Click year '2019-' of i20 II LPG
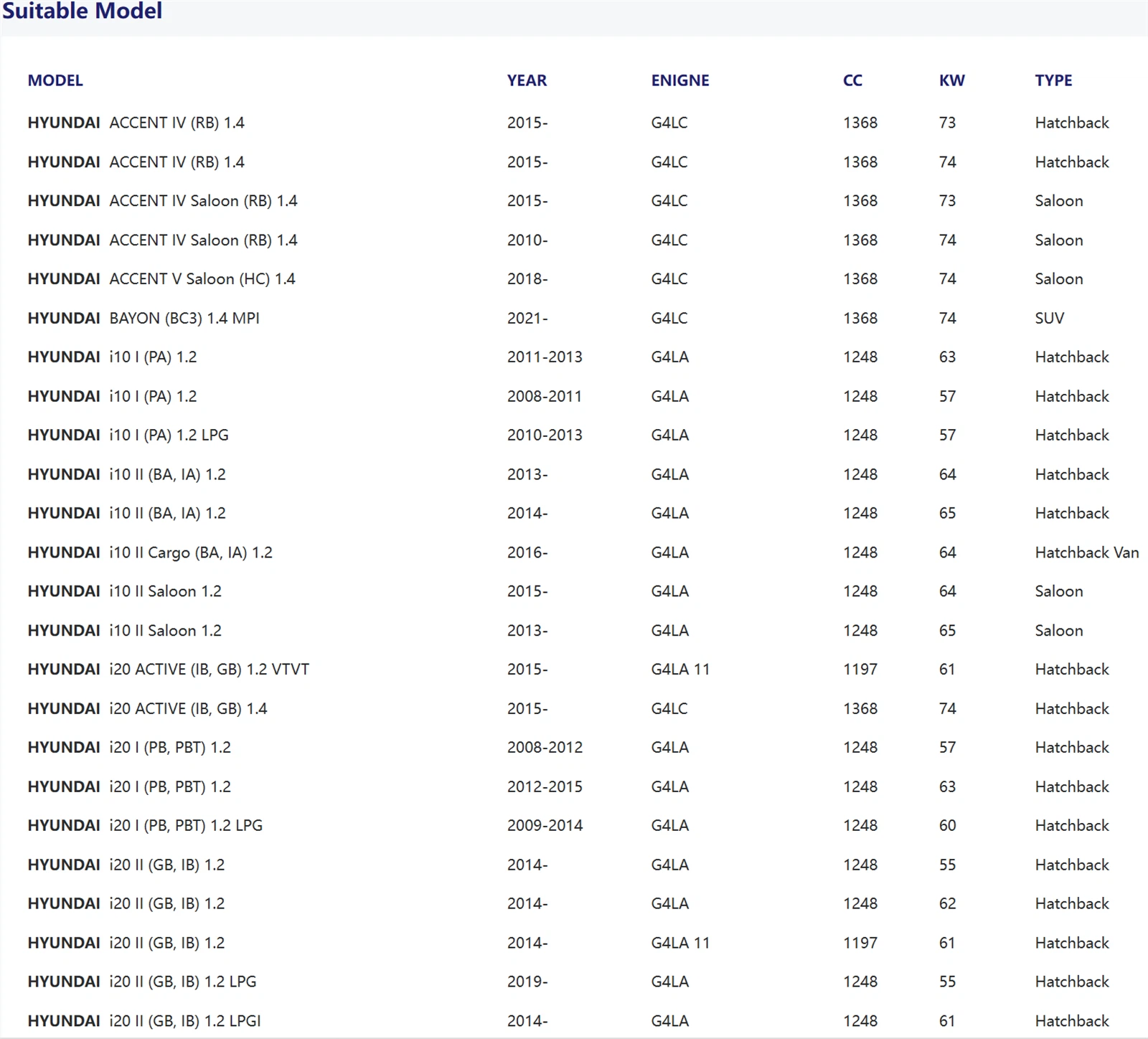This screenshot has height=1039, width=1148. pos(527,982)
